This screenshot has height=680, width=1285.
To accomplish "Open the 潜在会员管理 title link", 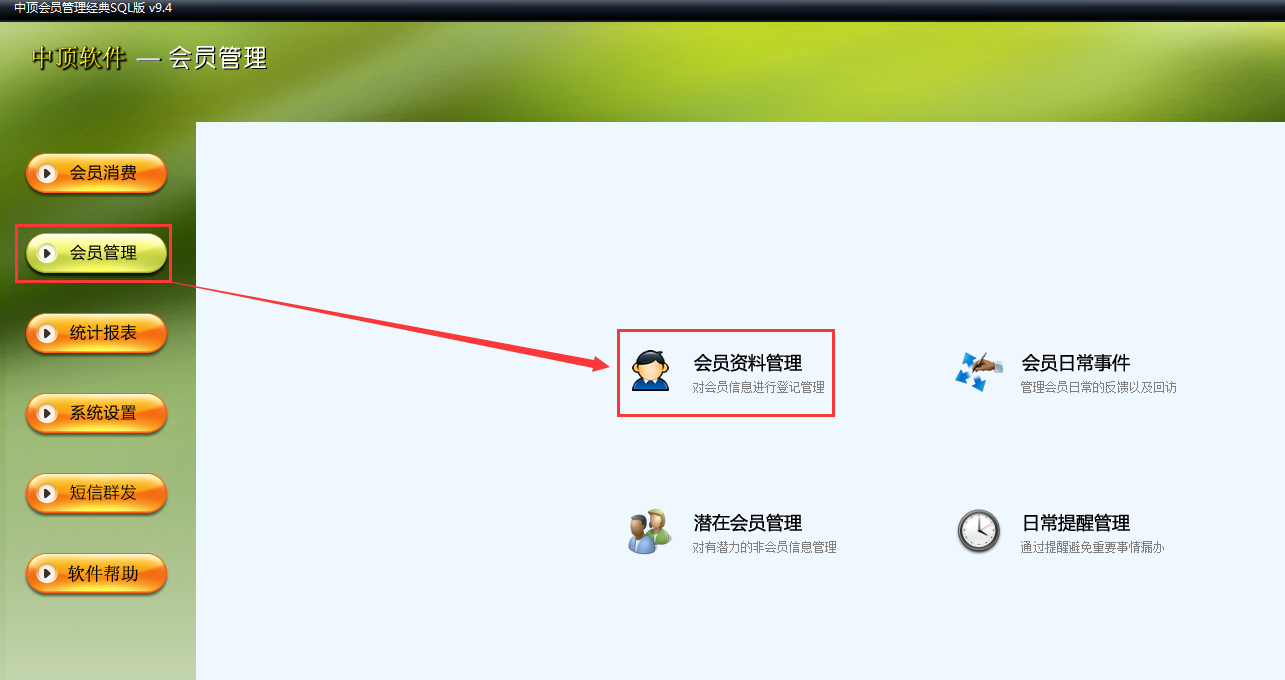I will click(747, 523).
